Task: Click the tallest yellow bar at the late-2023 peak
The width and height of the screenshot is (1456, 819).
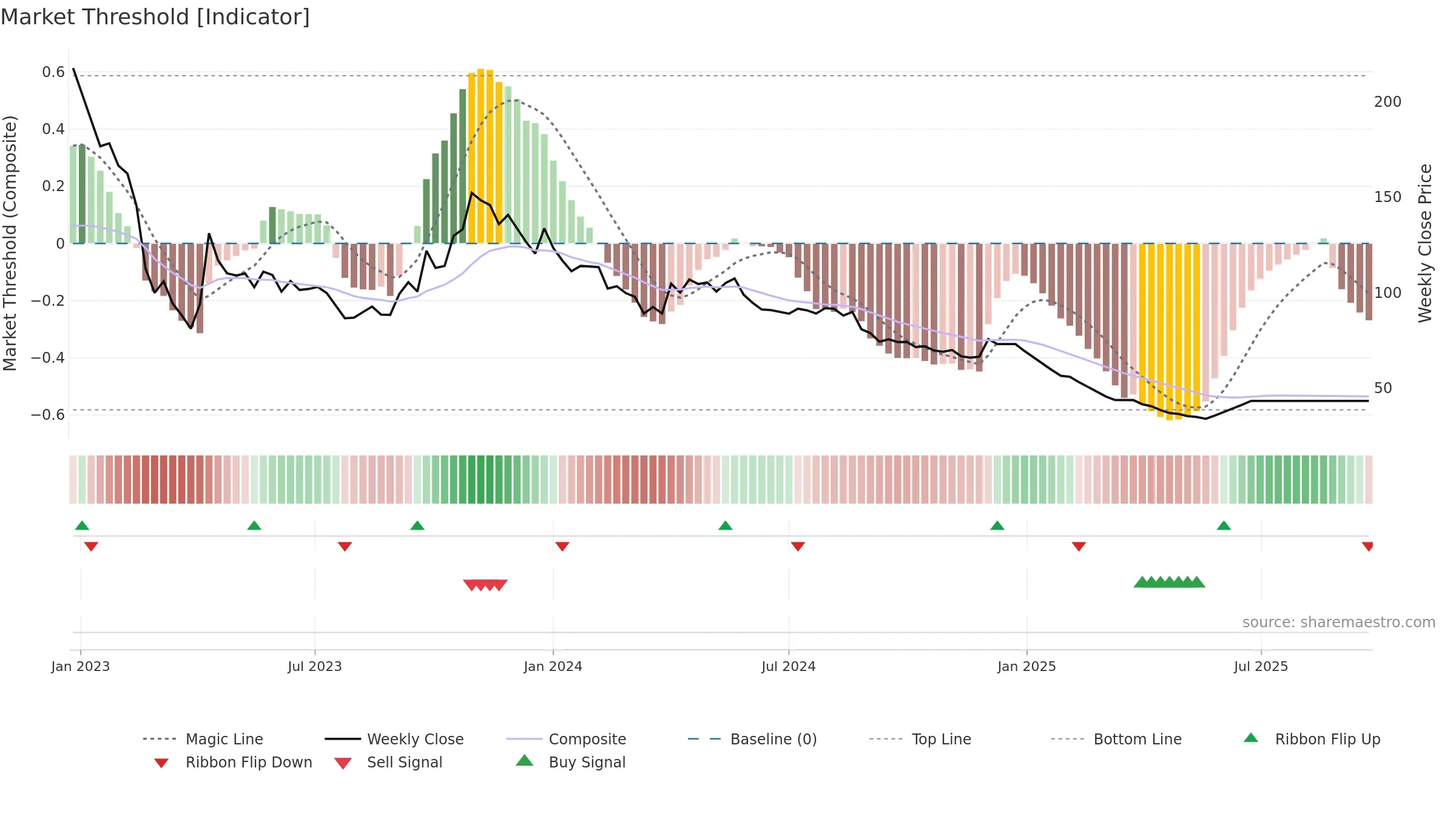Action: [480, 156]
